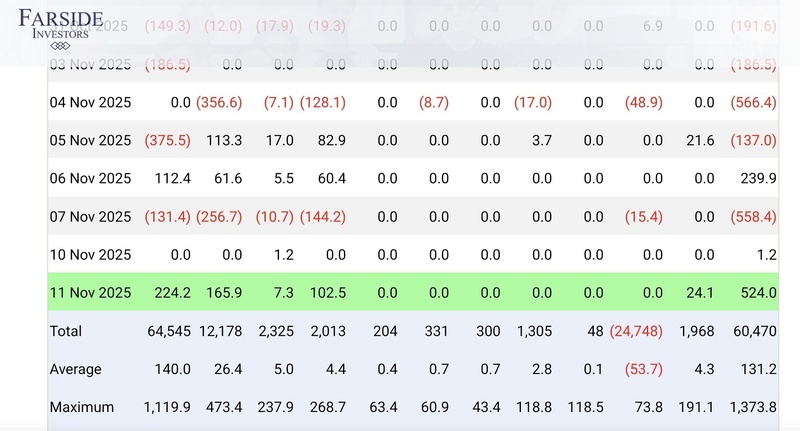Select the 112.4 value

(x=172, y=179)
